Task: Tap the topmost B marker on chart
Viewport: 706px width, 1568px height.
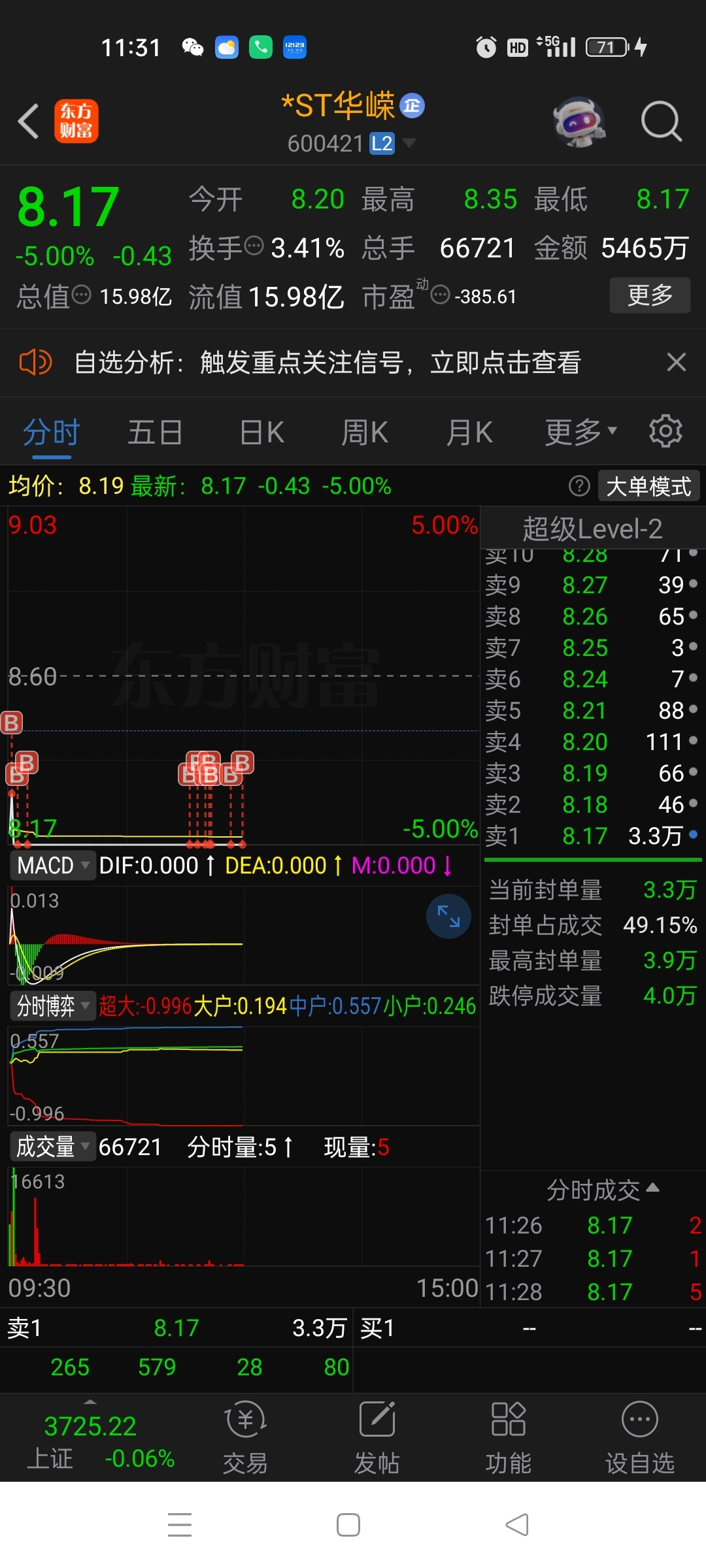Action: (x=11, y=723)
